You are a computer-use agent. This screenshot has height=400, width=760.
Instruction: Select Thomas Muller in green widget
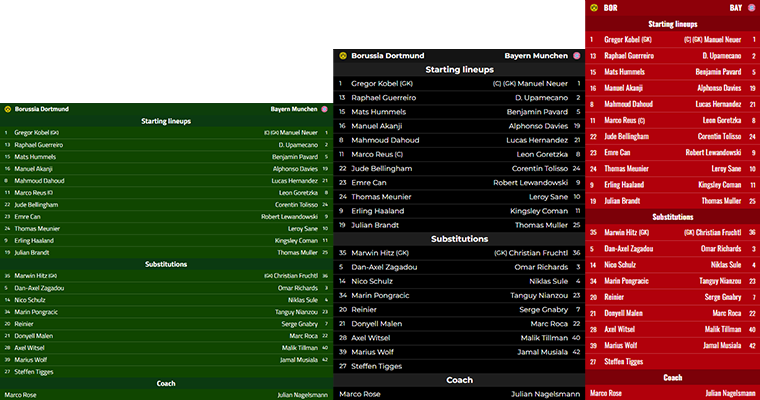click(x=298, y=253)
